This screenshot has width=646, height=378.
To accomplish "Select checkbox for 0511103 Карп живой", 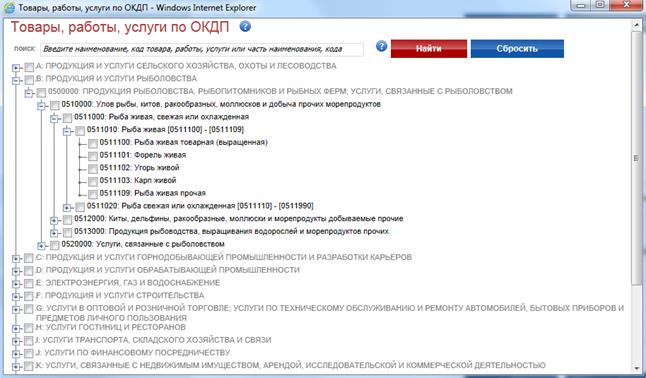I will pyautogui.click(x=93, y=182).
